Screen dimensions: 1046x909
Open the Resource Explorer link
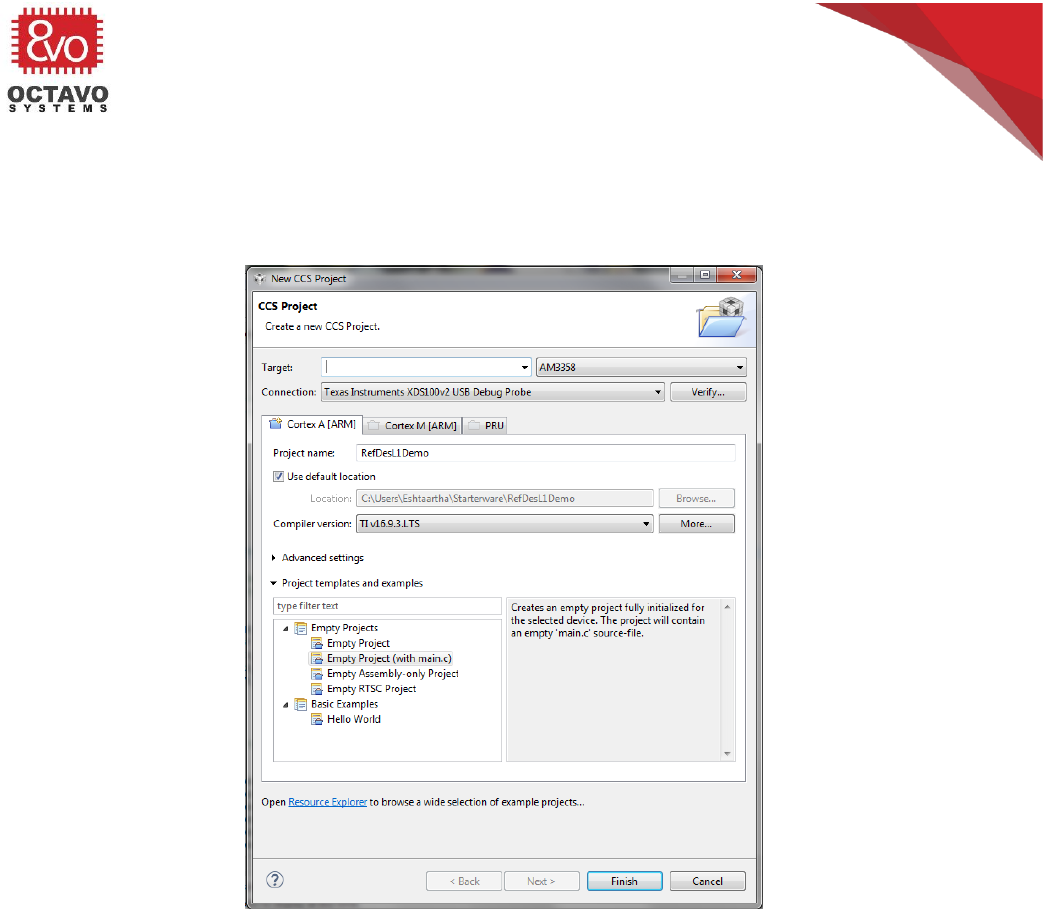327,802
